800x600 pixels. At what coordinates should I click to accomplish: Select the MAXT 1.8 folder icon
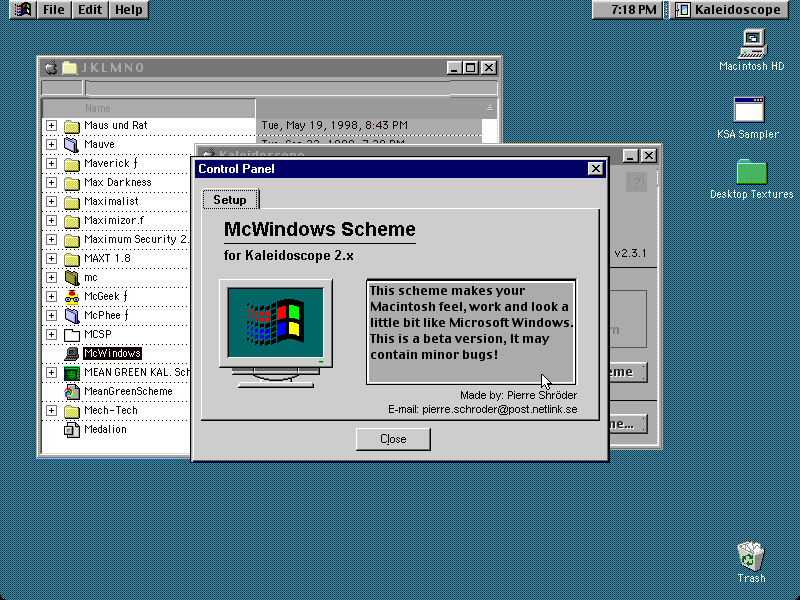(x=72, y=259)
